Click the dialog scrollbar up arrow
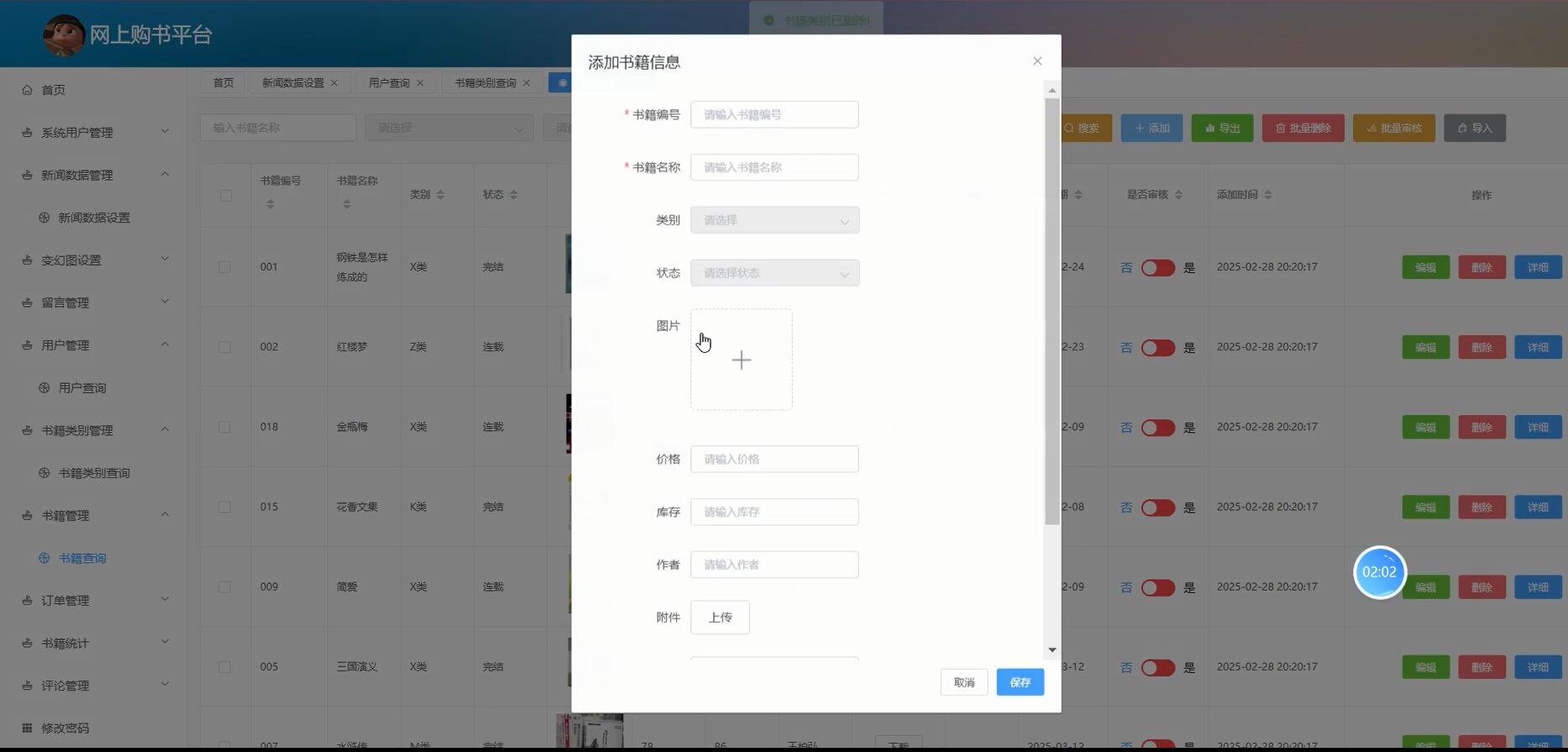This screenshot has height=752, width=1568. 1052,90
